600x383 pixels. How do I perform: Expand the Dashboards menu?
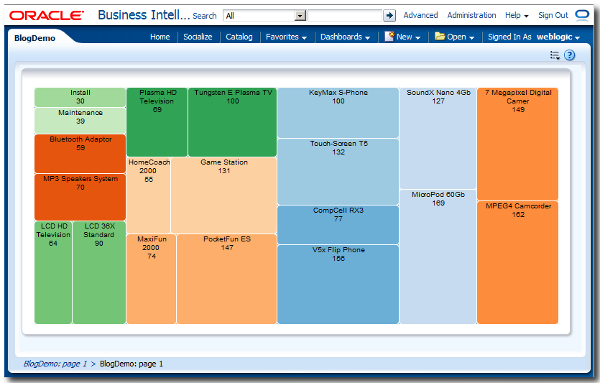coord(345,37)
